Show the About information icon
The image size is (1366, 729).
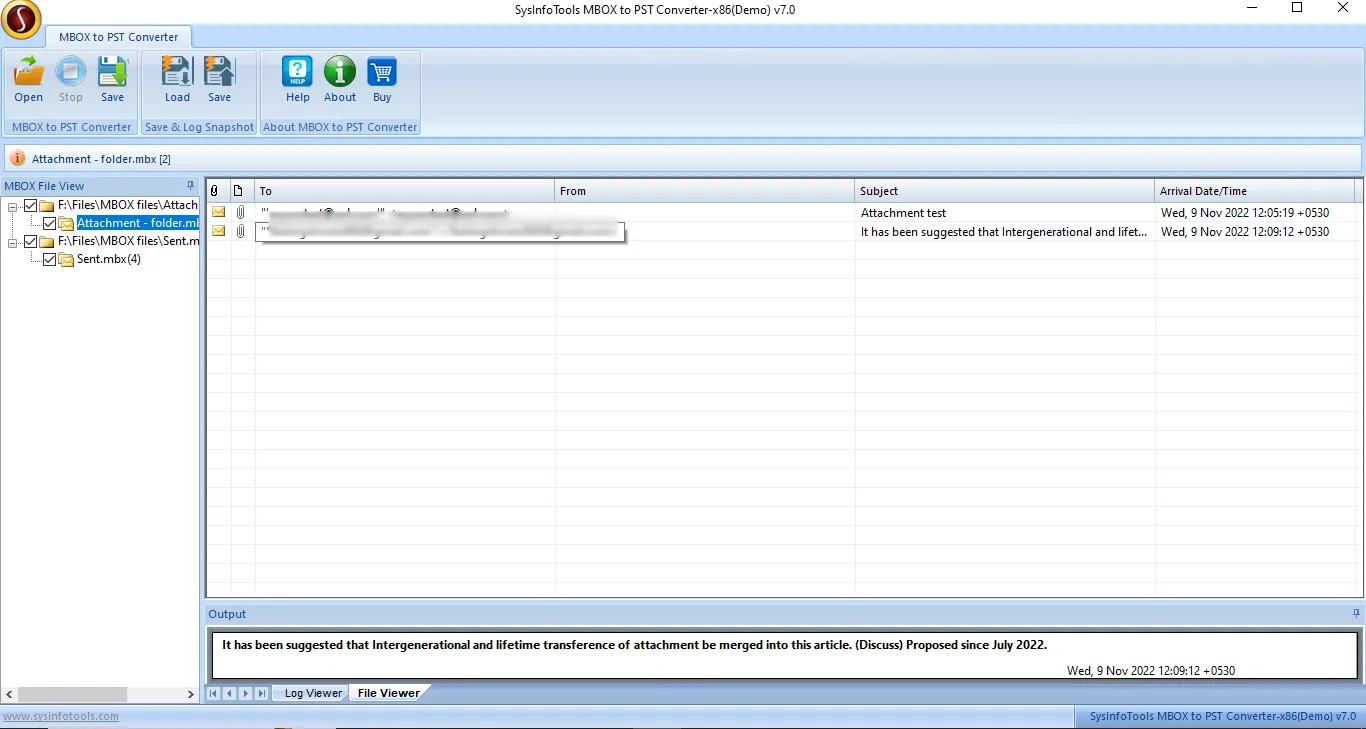[340, 72]
